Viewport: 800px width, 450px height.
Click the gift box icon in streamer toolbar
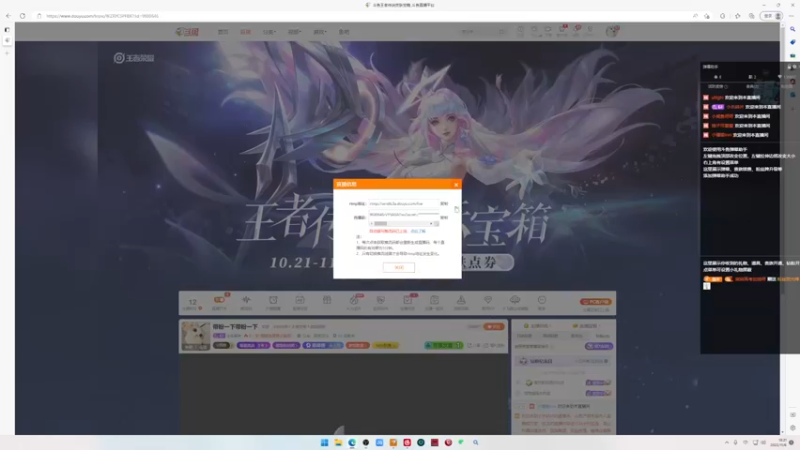pos(327,301)
